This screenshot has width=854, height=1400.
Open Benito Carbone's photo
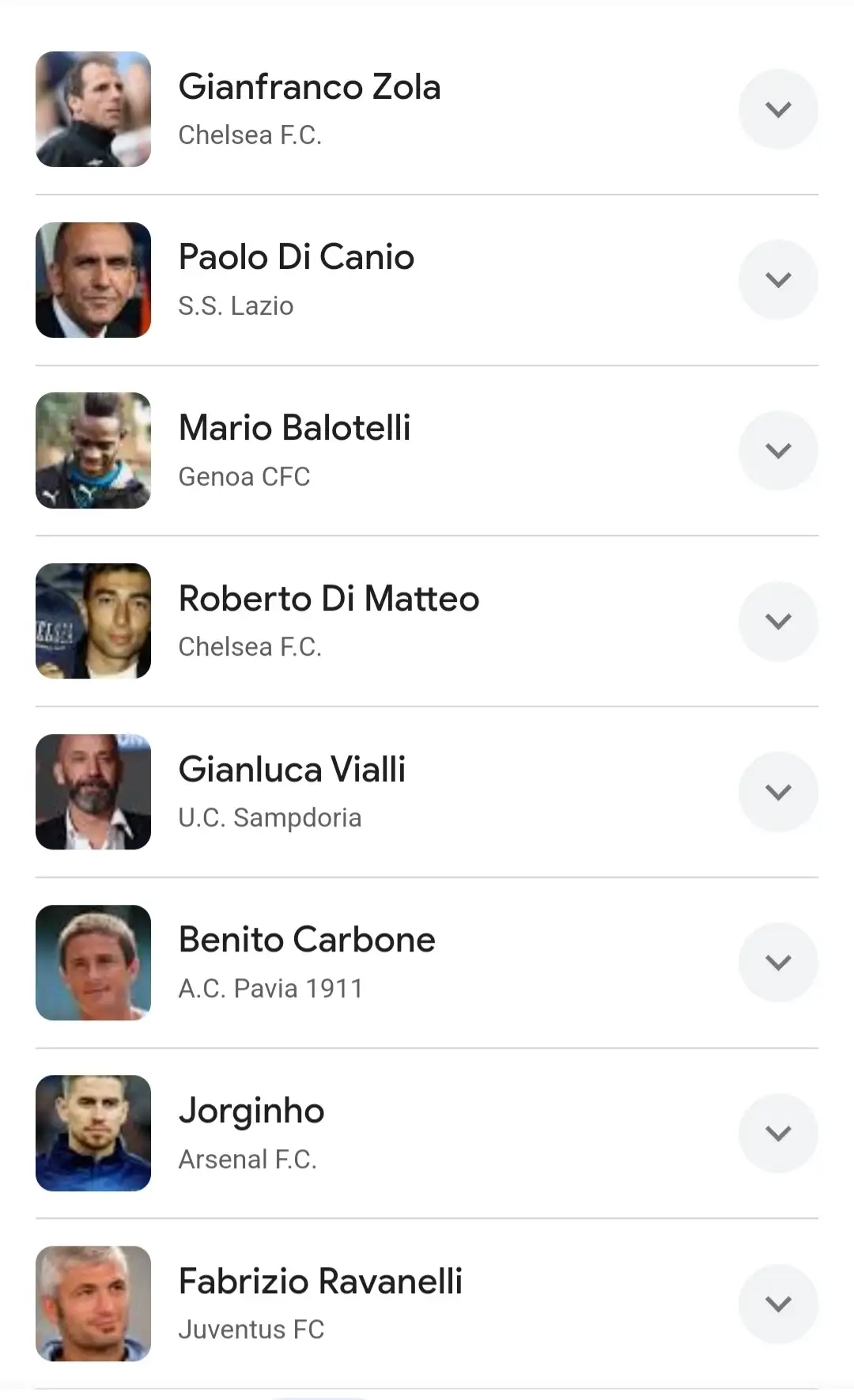pos(93,963)
